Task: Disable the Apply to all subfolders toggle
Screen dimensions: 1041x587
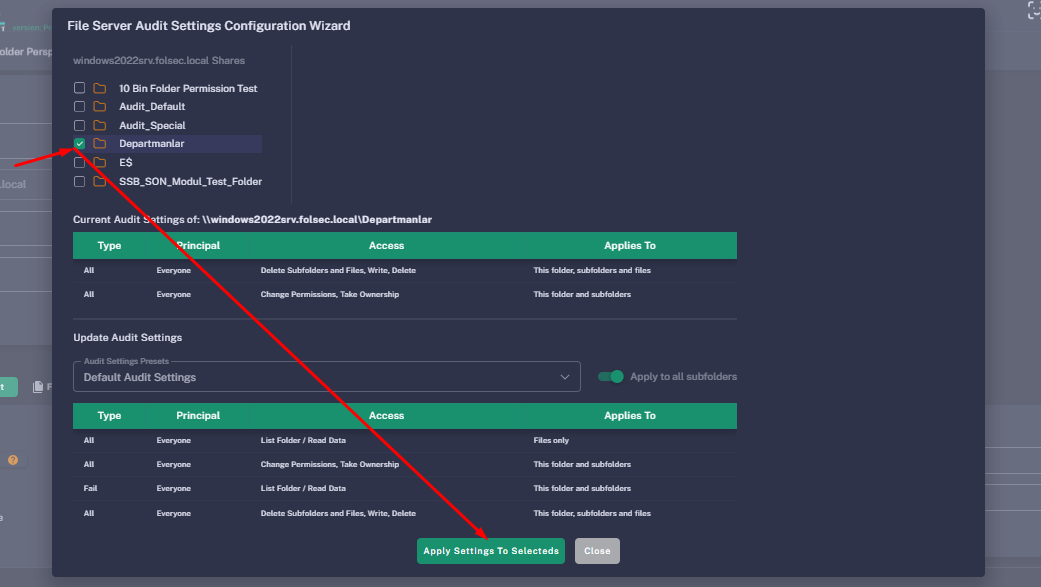Action: pos(610,377)
